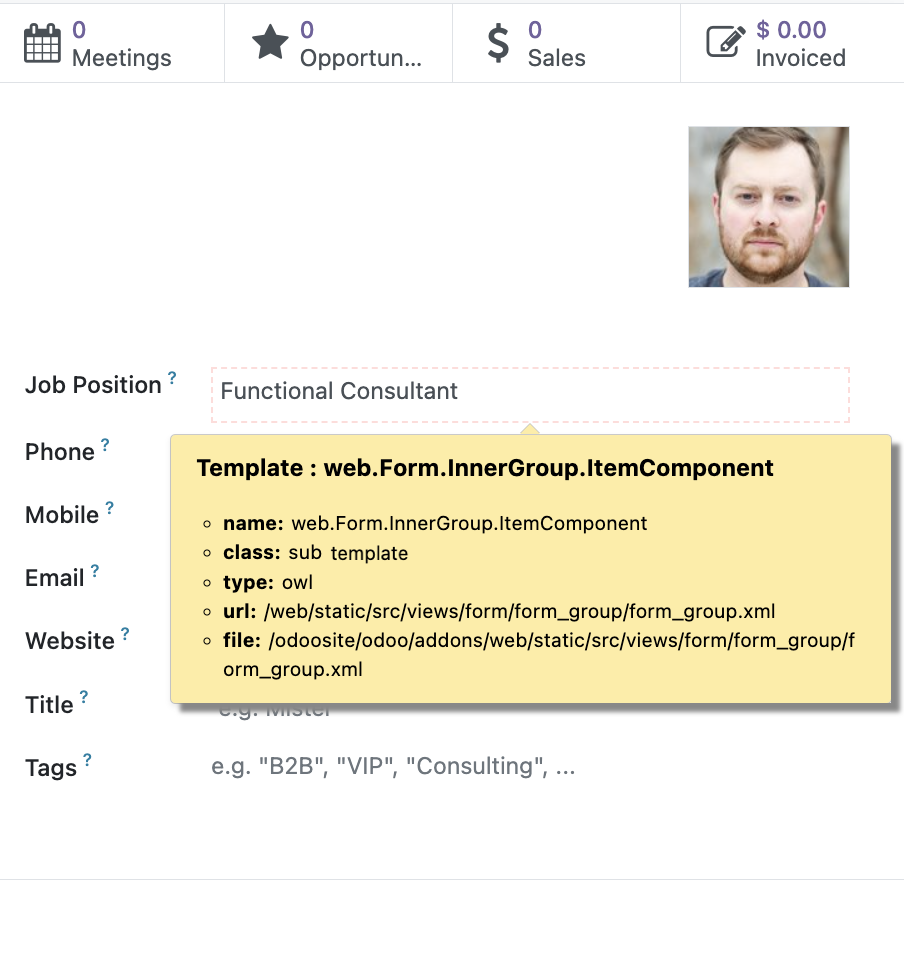Screen dimensions: 904x962
Task: Click help question mark beside Phone
Action: pyautogui.click(x=105, y=446)
